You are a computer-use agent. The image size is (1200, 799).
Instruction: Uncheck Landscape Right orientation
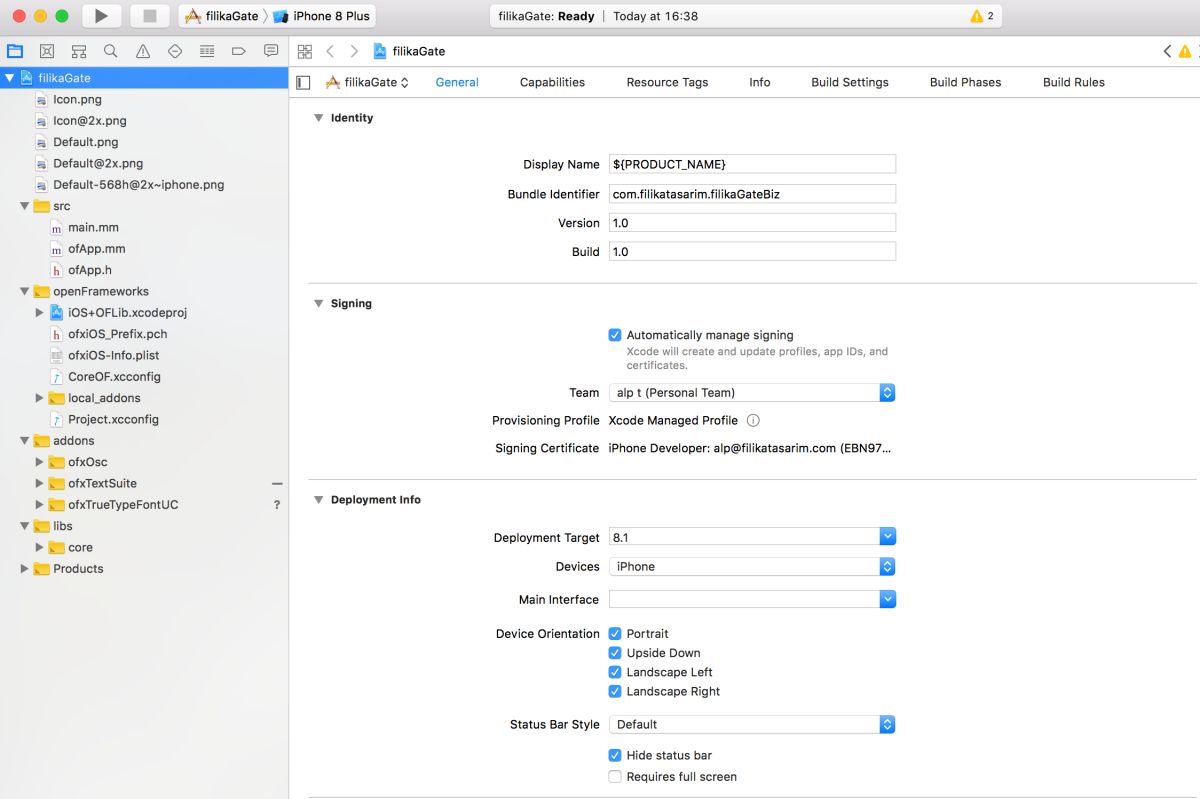point(615,692)
